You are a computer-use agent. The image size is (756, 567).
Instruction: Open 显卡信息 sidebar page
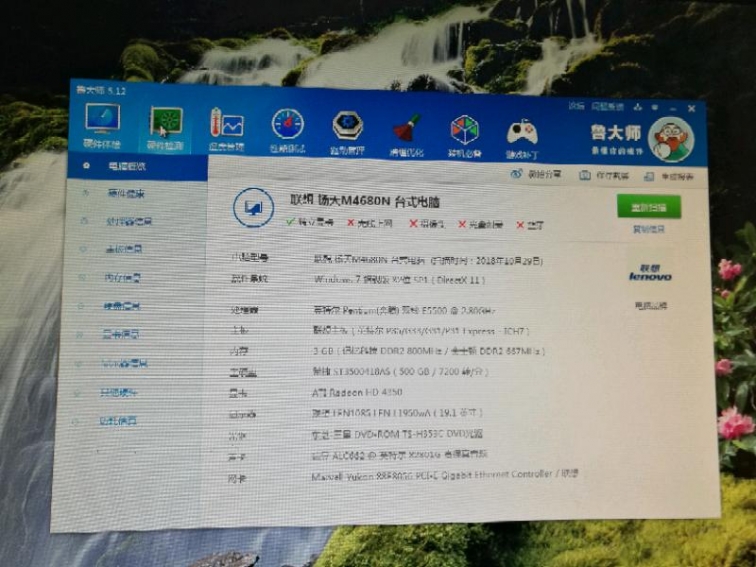click(121, 335)
